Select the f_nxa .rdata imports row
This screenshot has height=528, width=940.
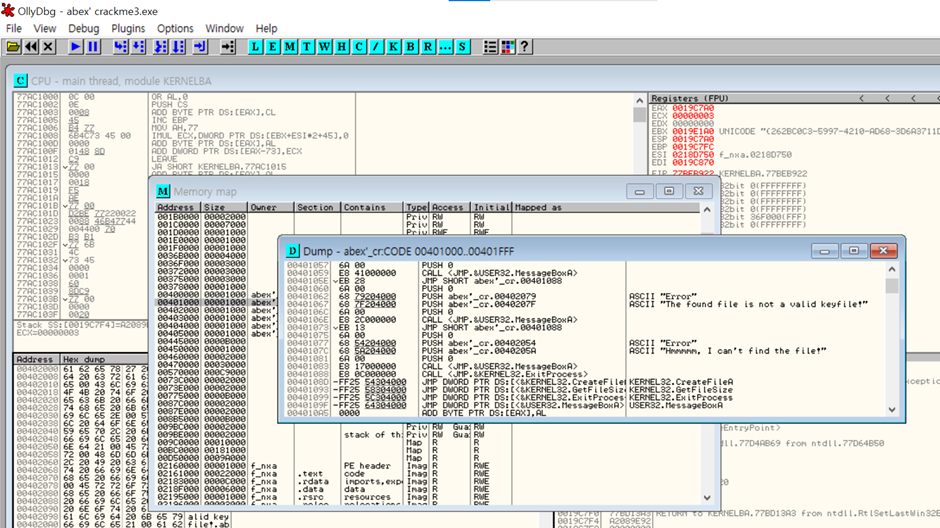tap(428, 482)
